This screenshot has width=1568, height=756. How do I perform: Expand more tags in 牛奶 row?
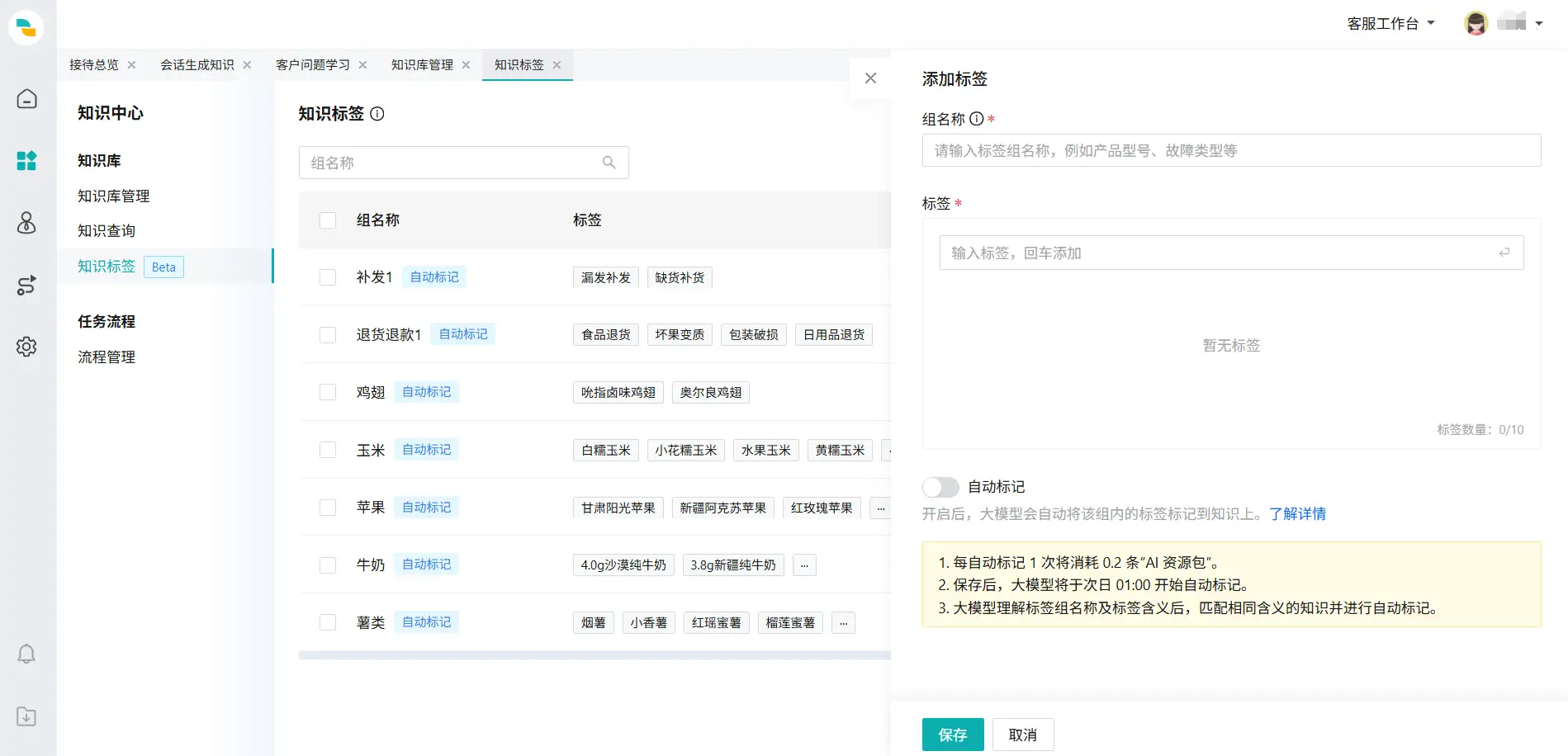click(x=804, y=565)
